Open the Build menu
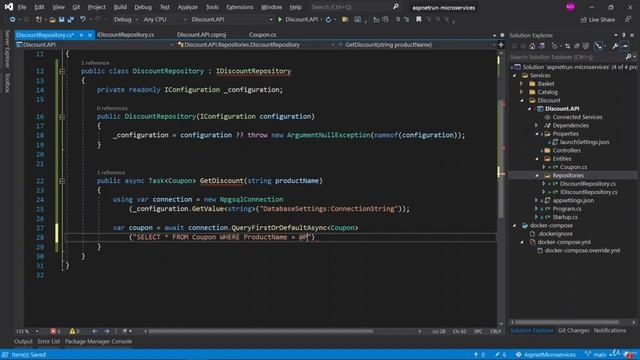Viewport: 640px width, 360px height. pos(120,7)
